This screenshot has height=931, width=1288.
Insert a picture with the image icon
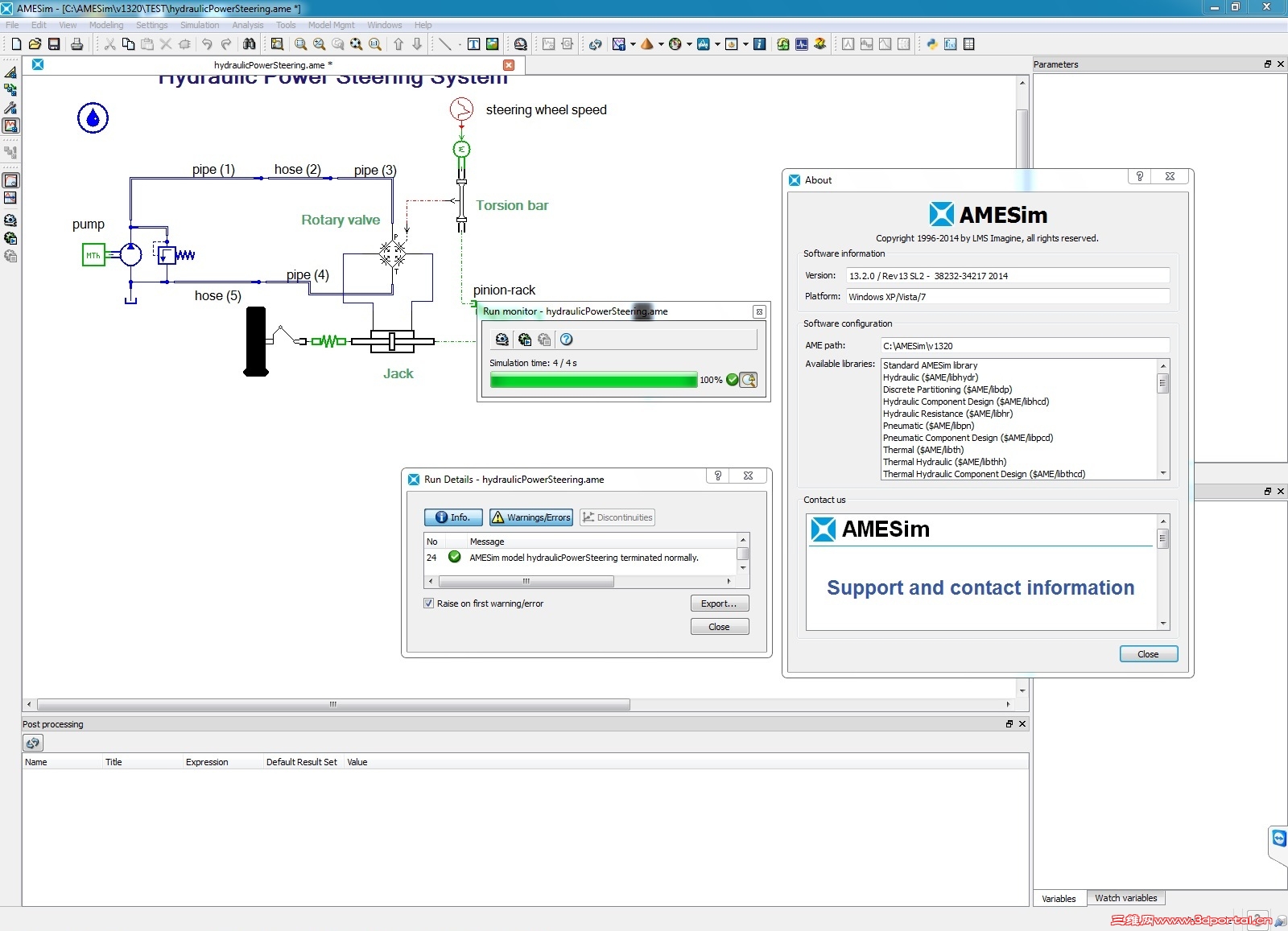pyautogui.click(x=493, y=44)
